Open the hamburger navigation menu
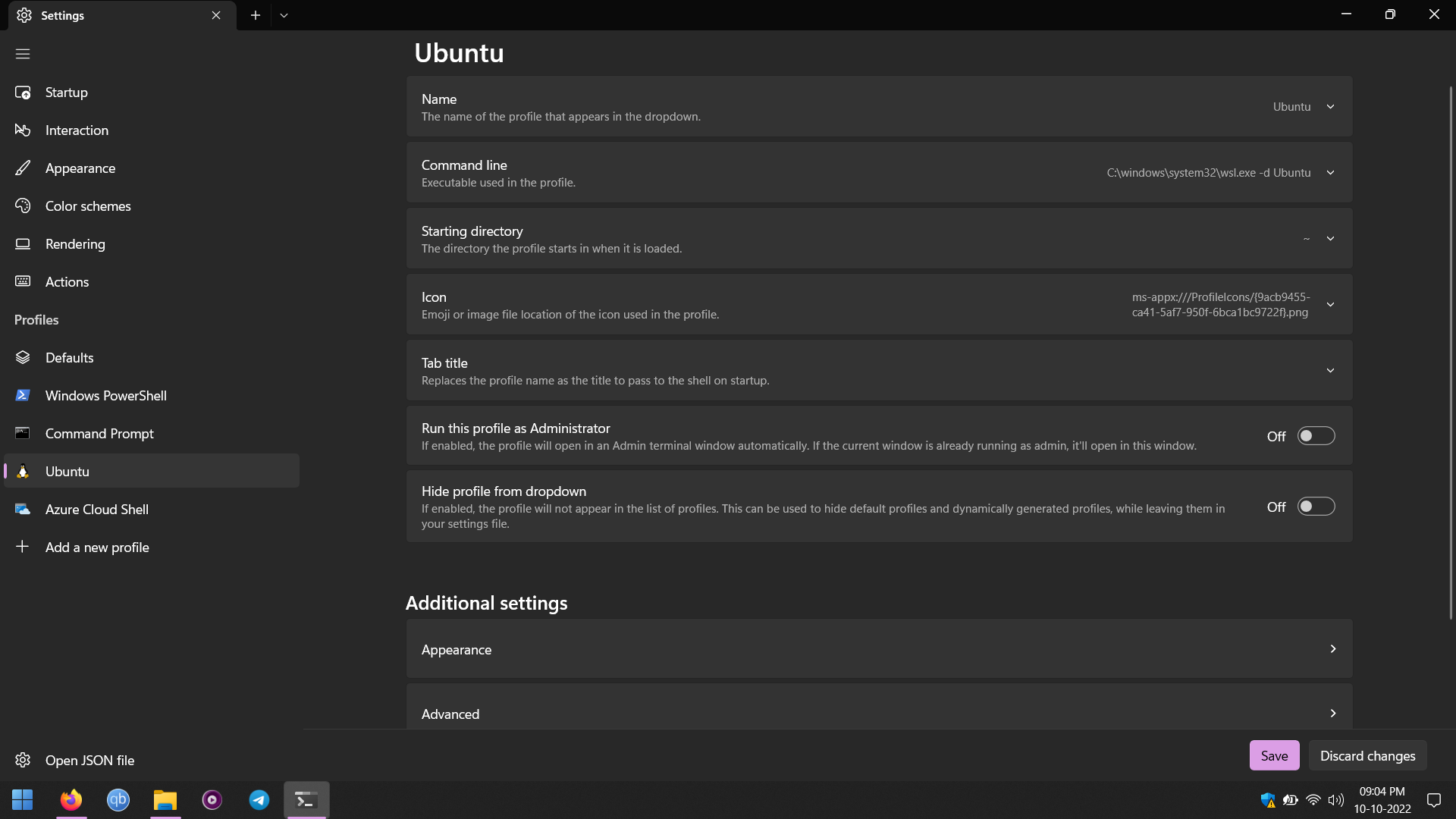This screenshot has height=819, width=1456. 22,54
